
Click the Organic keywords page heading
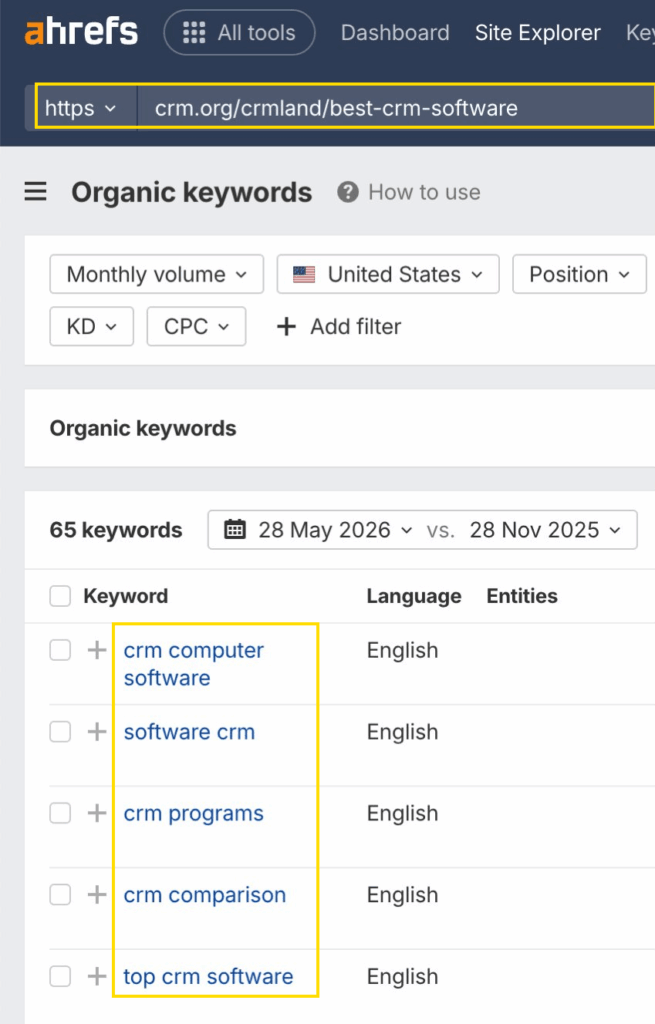[x=191, y=192]
